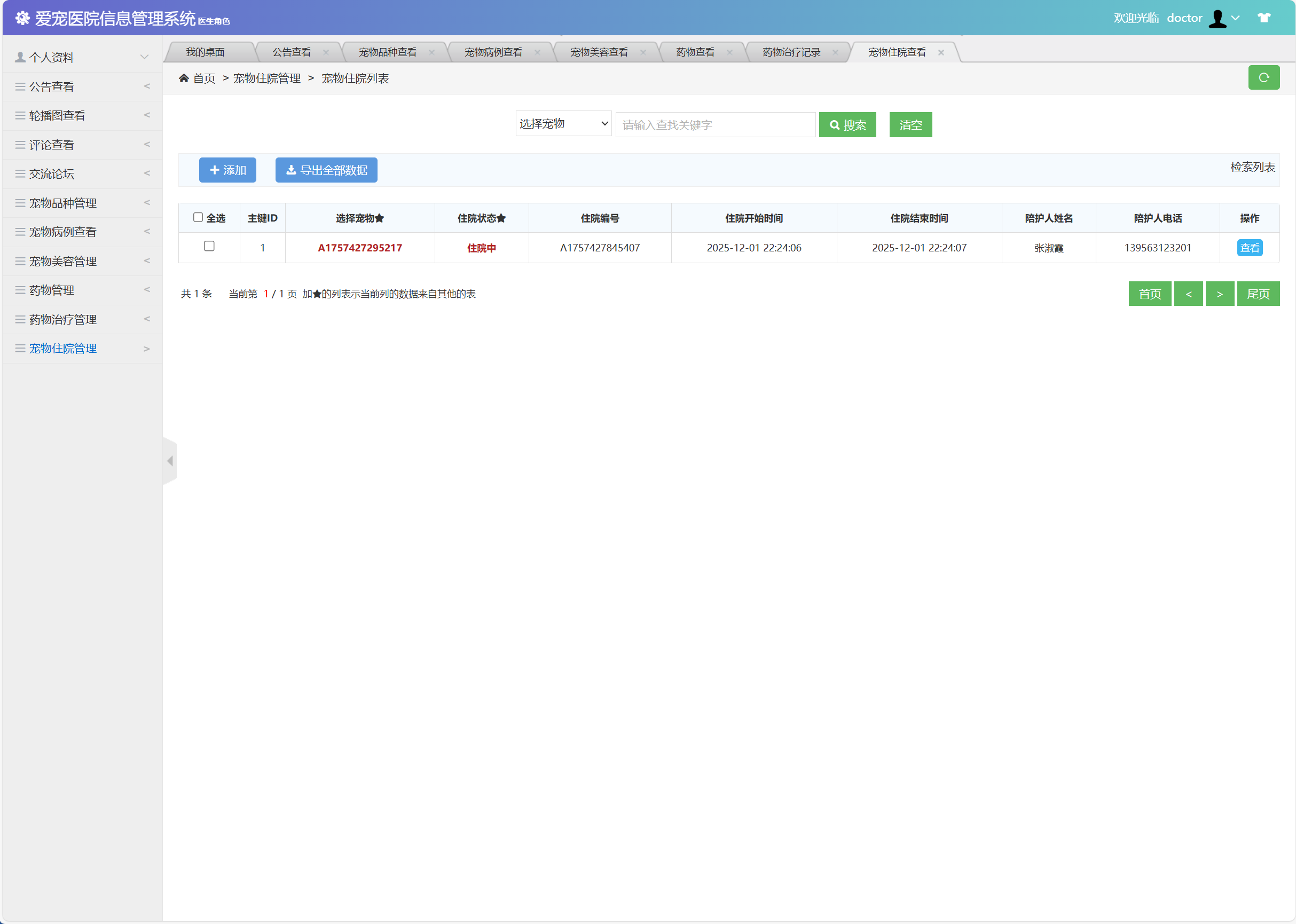The height and width of the screenshot is (924, 1296).
Task: Click the 查看 button in table row
Action: (x=1249, y=248)
